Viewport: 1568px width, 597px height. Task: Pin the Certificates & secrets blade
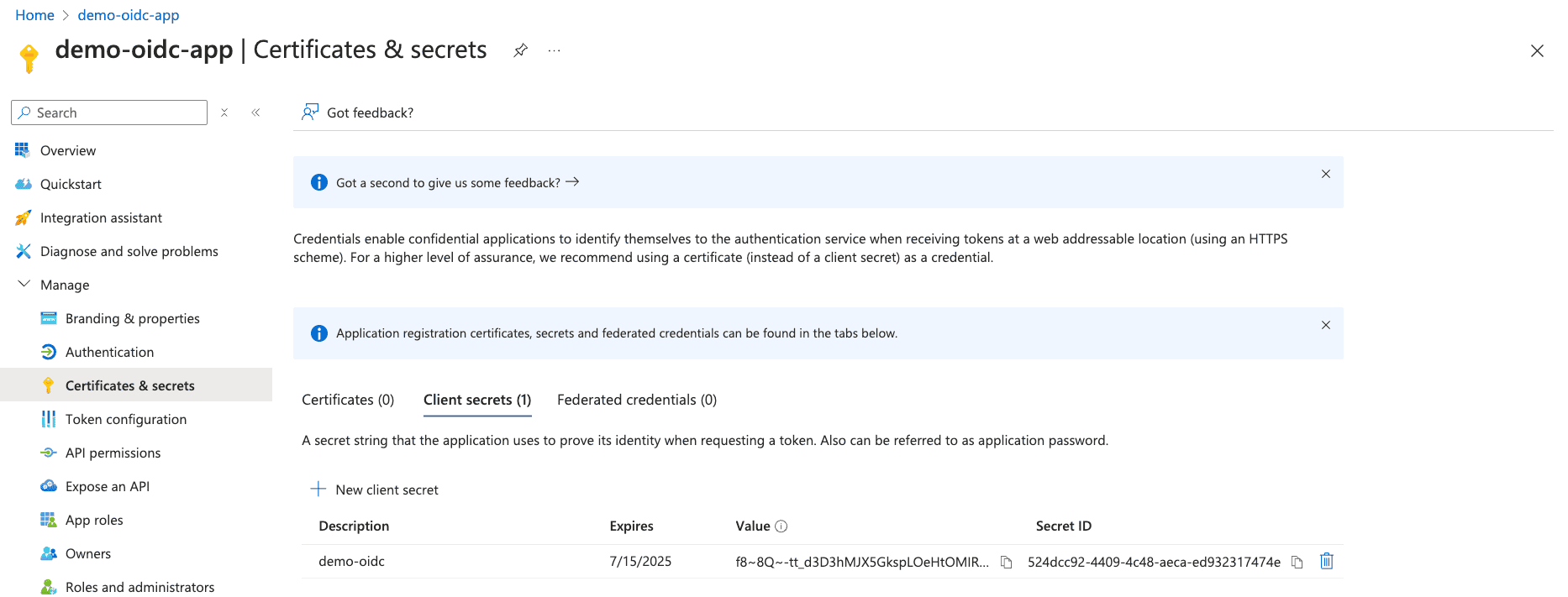point(521,50)
